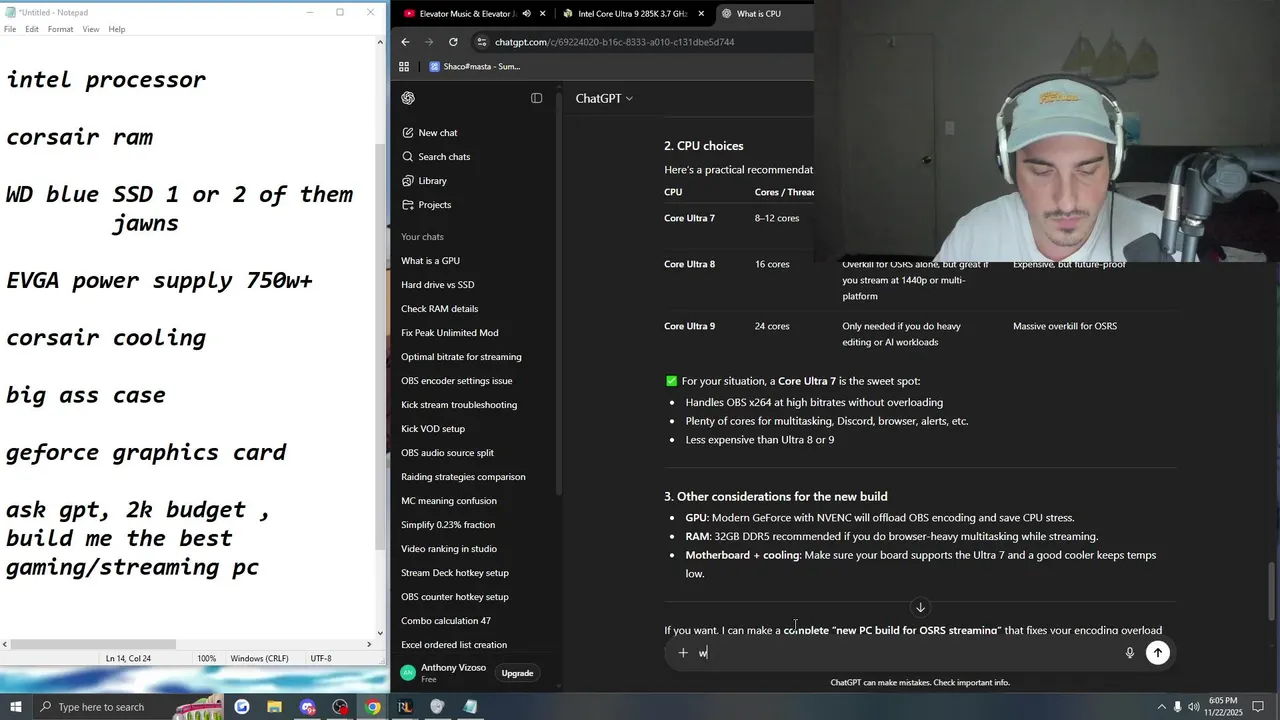This screenshot has width=1280, height=720.
Task: Reload the ChatGPT page
Action: 453,42
